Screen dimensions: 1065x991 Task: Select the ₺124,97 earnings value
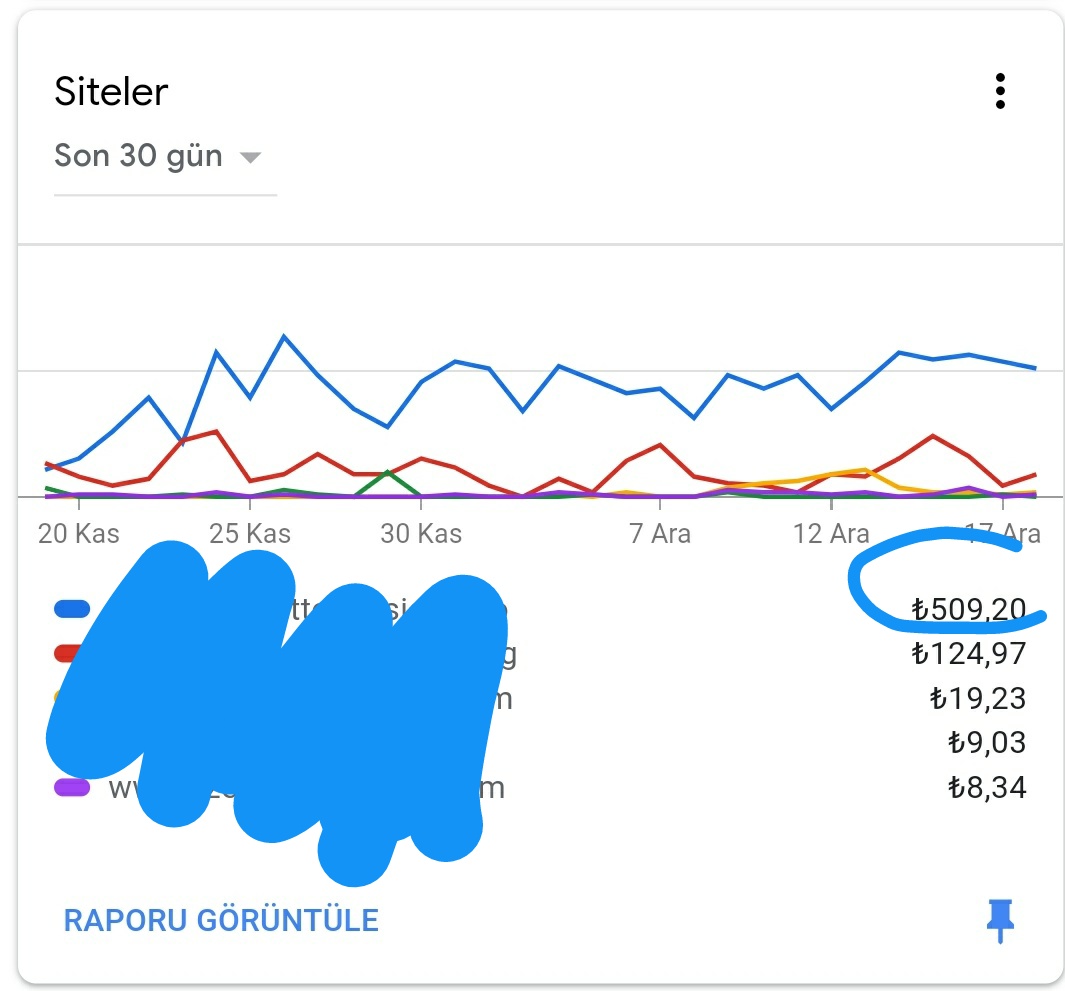point(968,653)
